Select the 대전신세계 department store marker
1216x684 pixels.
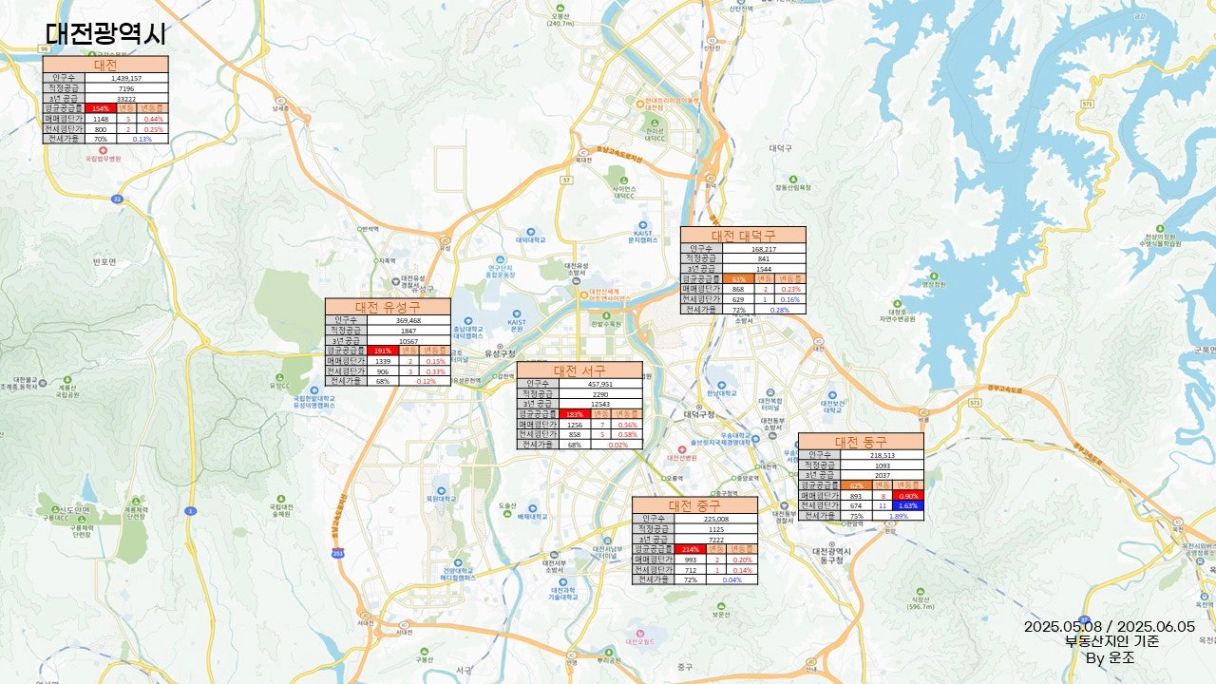(585, 295)
